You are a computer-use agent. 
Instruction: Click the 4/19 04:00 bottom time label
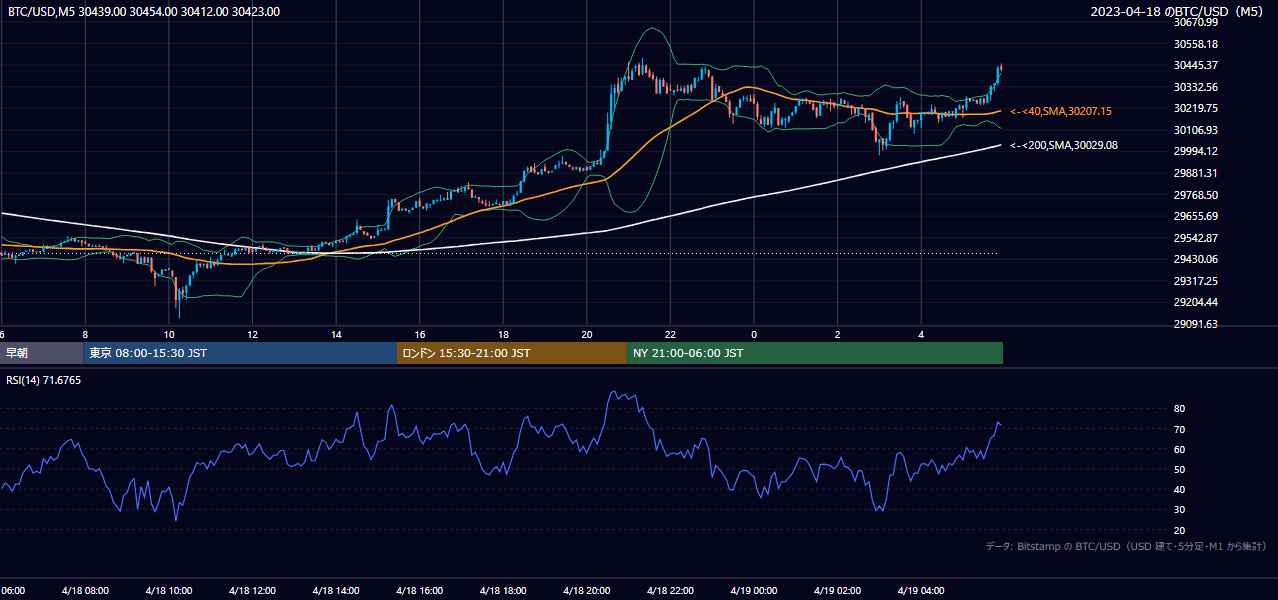click(x=921, y=591)
